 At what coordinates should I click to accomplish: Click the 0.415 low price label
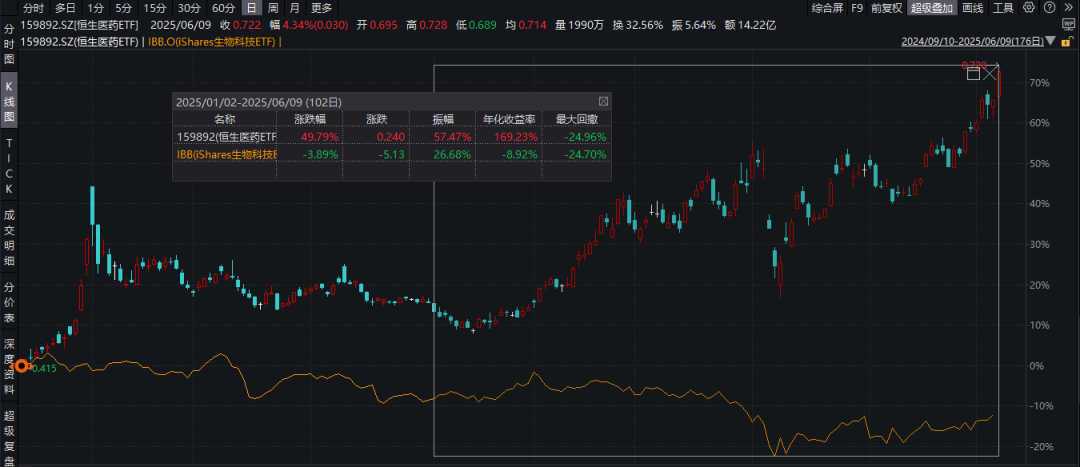coord(44,369)
